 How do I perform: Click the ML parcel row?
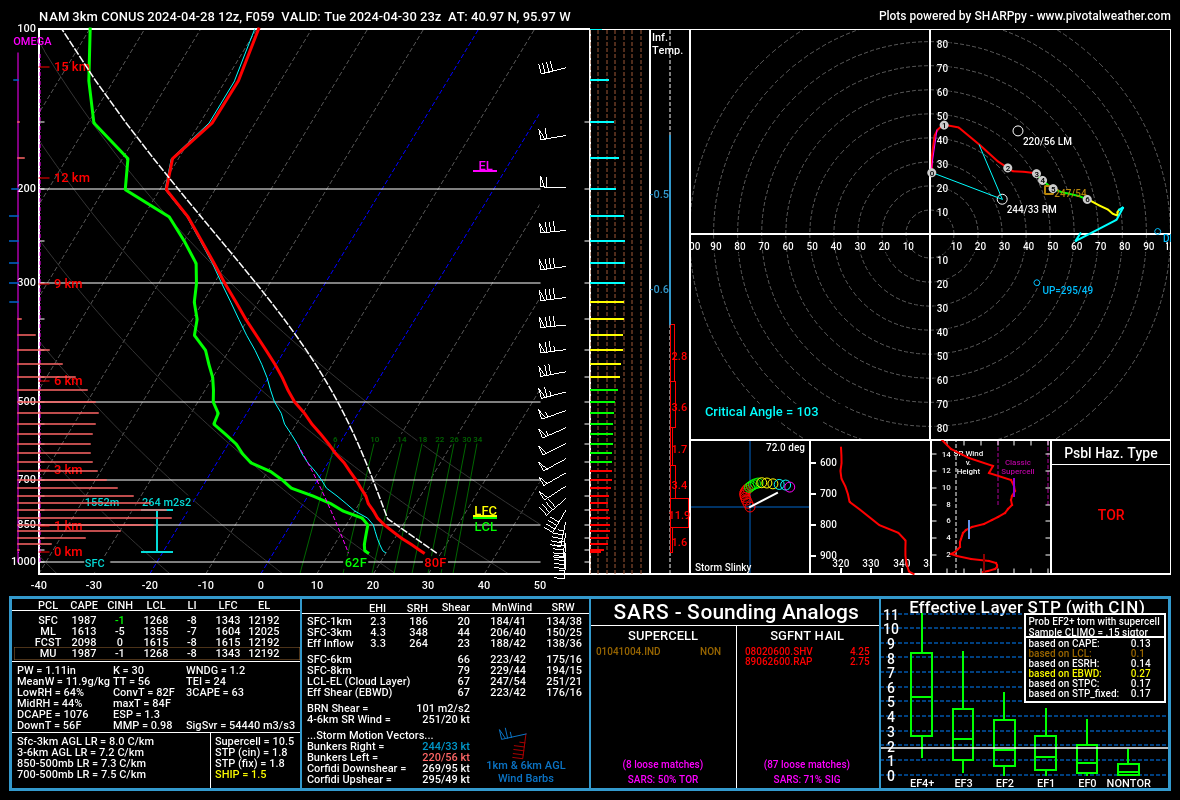click(156, 631)
